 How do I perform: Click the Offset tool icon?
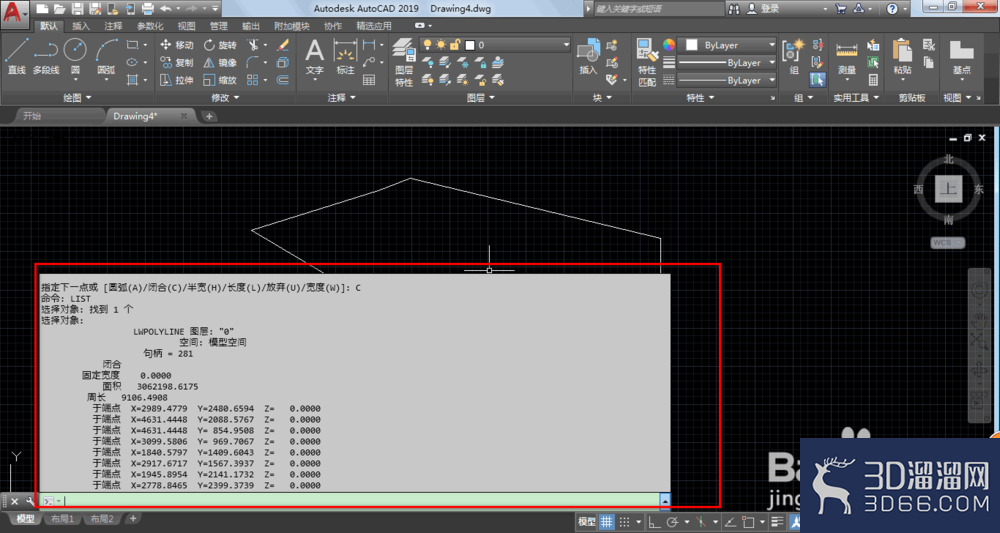click(283, 80)
